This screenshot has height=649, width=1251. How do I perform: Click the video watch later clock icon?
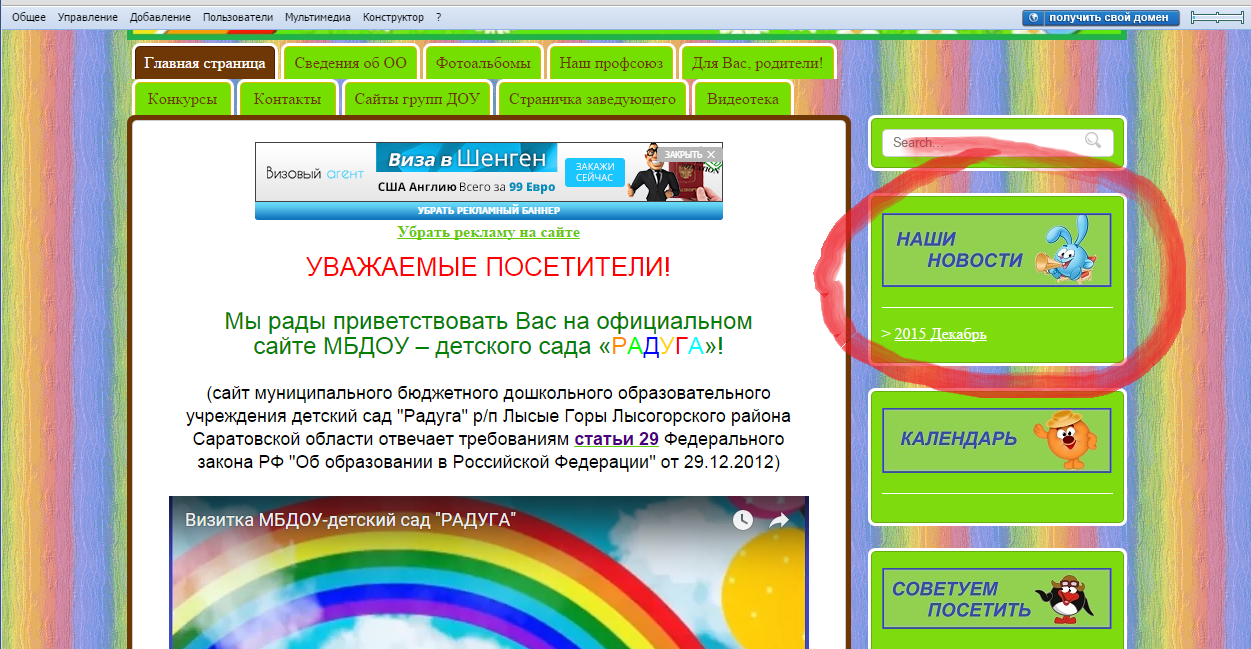coord(742,520)
